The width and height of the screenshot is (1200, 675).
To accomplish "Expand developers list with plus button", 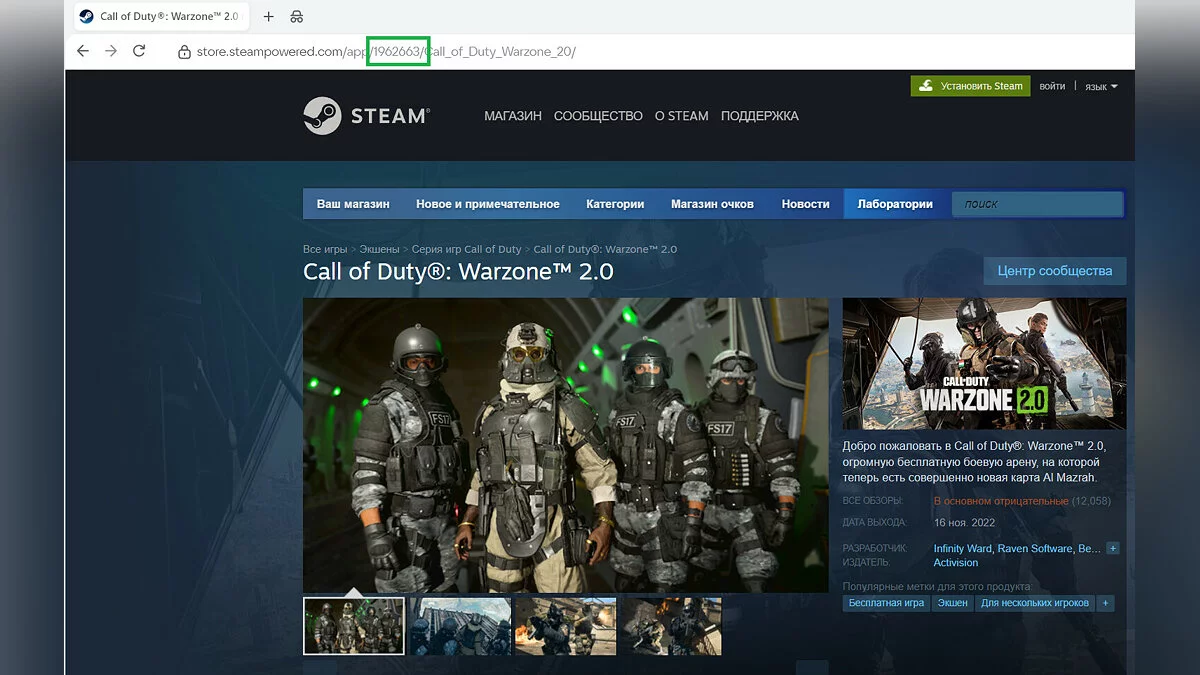I will point(1113,548).
